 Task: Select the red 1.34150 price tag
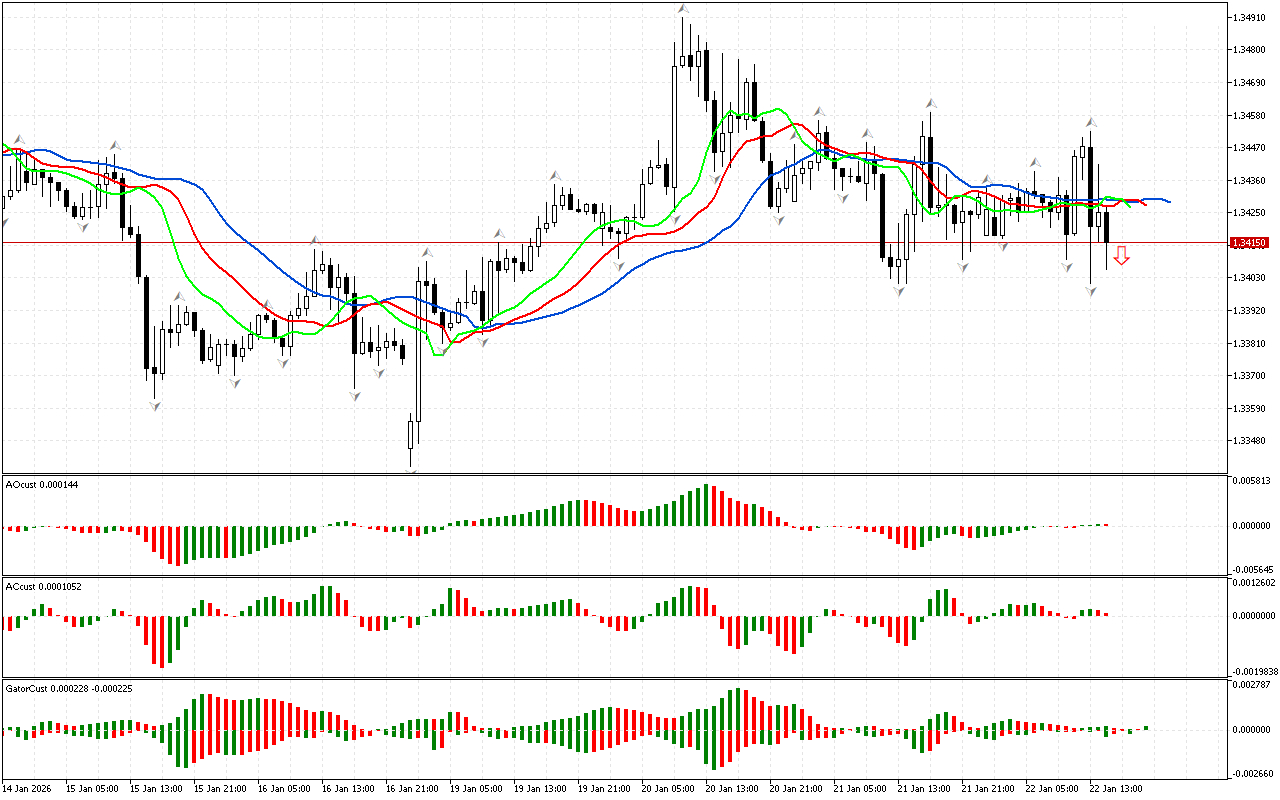[x=1250, y=243]
